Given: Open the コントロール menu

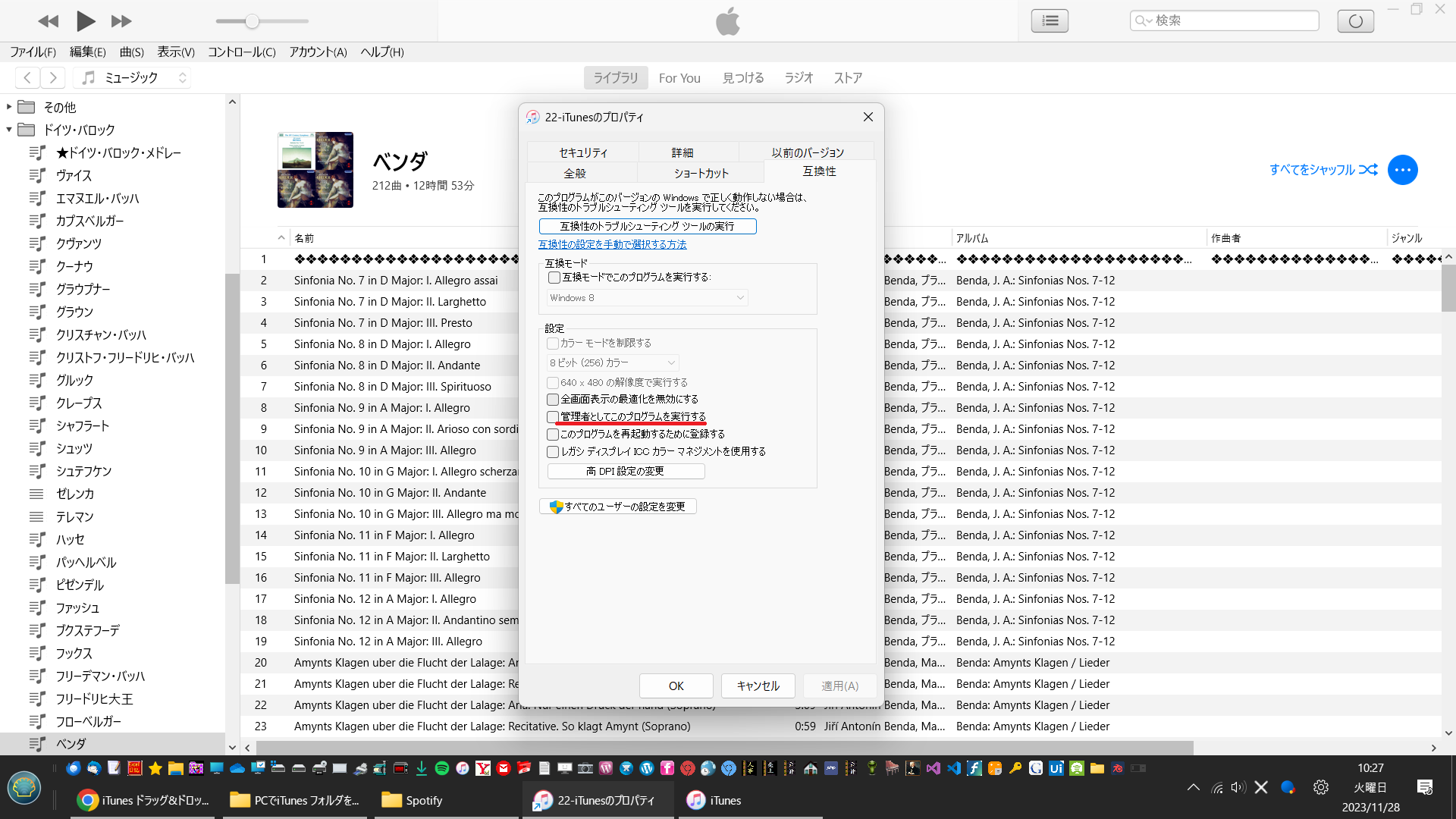Looking at the screenshot, I should click(x=241, y=52).
